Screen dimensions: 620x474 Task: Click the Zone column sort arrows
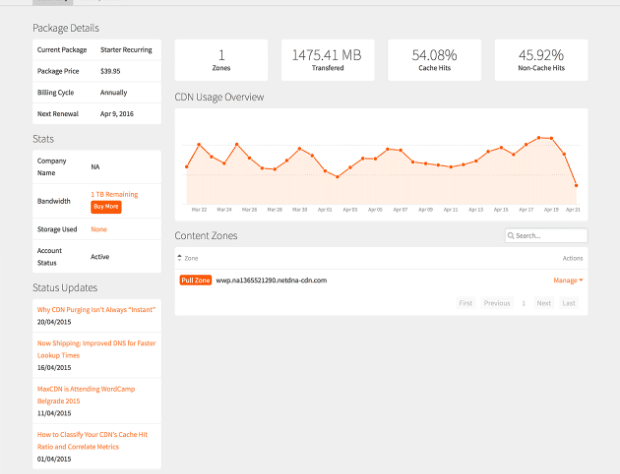pyautogui.click(x=180, y=258)
